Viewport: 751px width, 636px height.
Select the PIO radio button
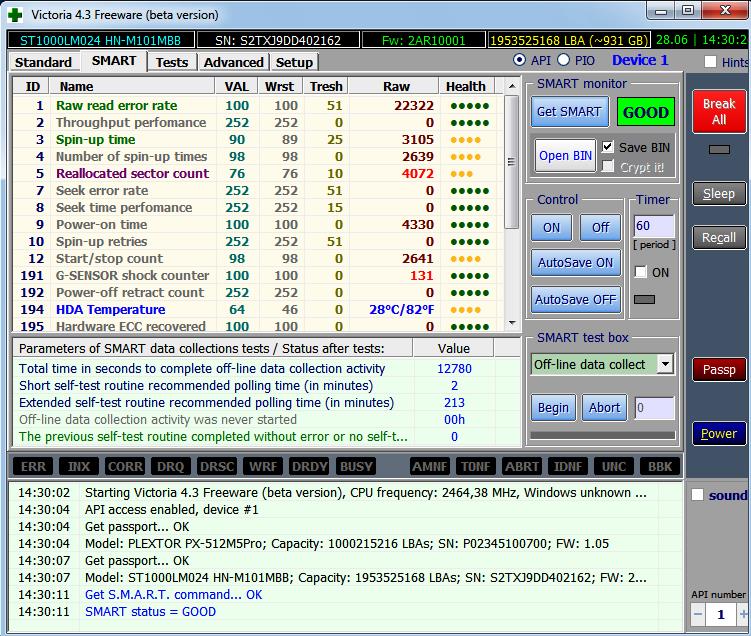click(563, 60)
